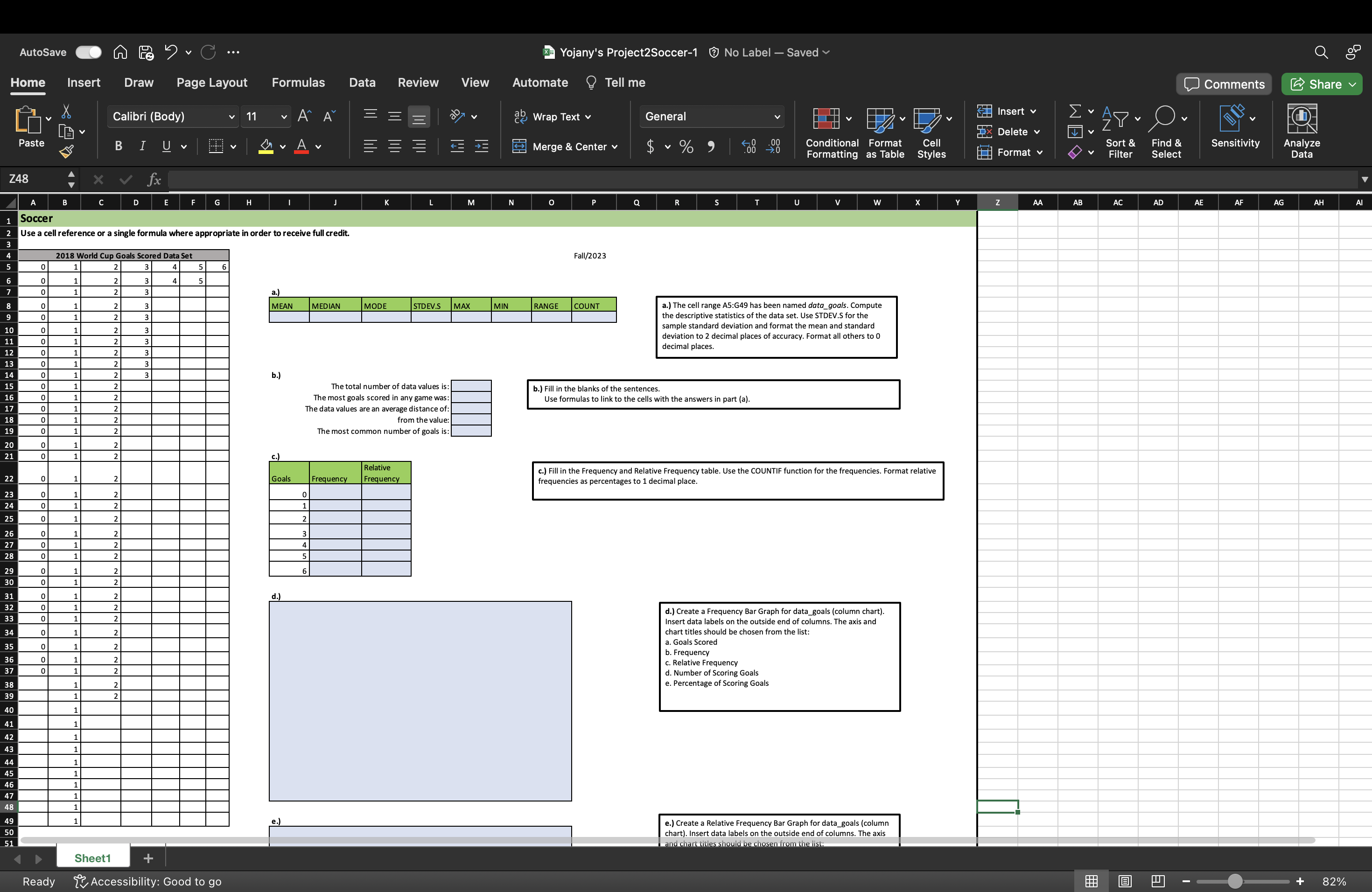
Task: Click the zoom slider handle
Action: [1234, 881]
